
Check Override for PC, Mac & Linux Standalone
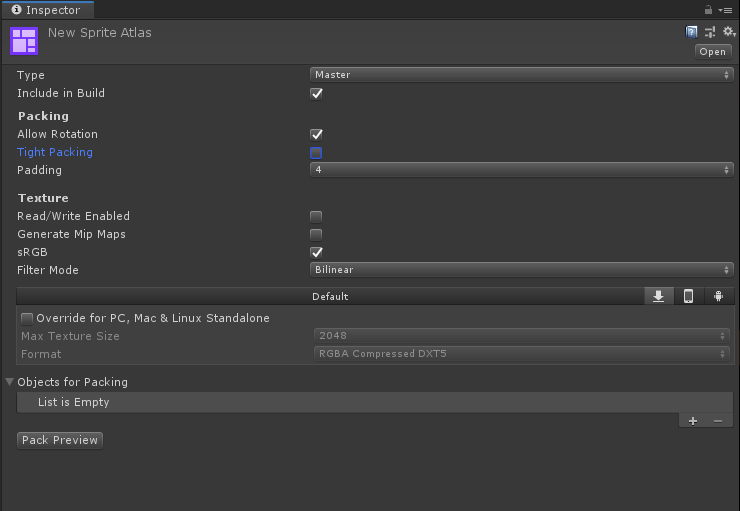[27, 319]
